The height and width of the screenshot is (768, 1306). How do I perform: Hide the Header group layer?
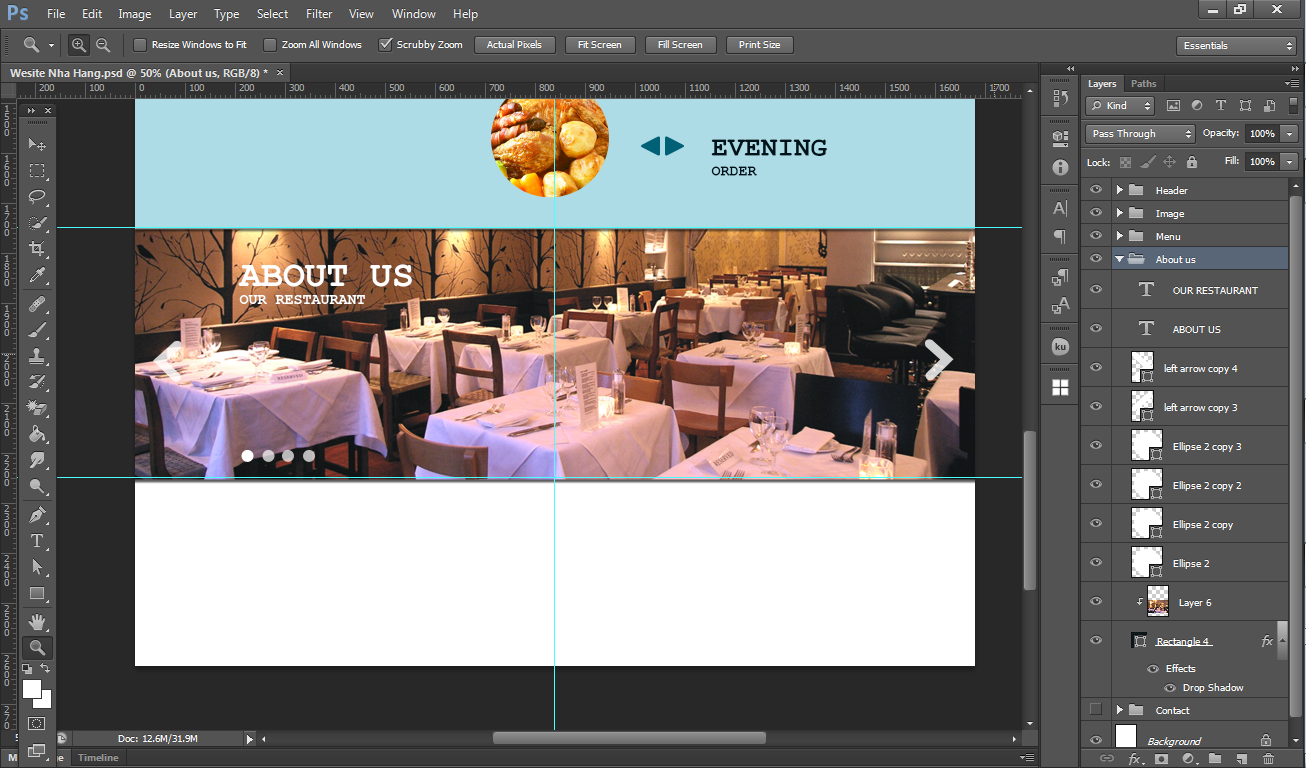point(1096,190)
